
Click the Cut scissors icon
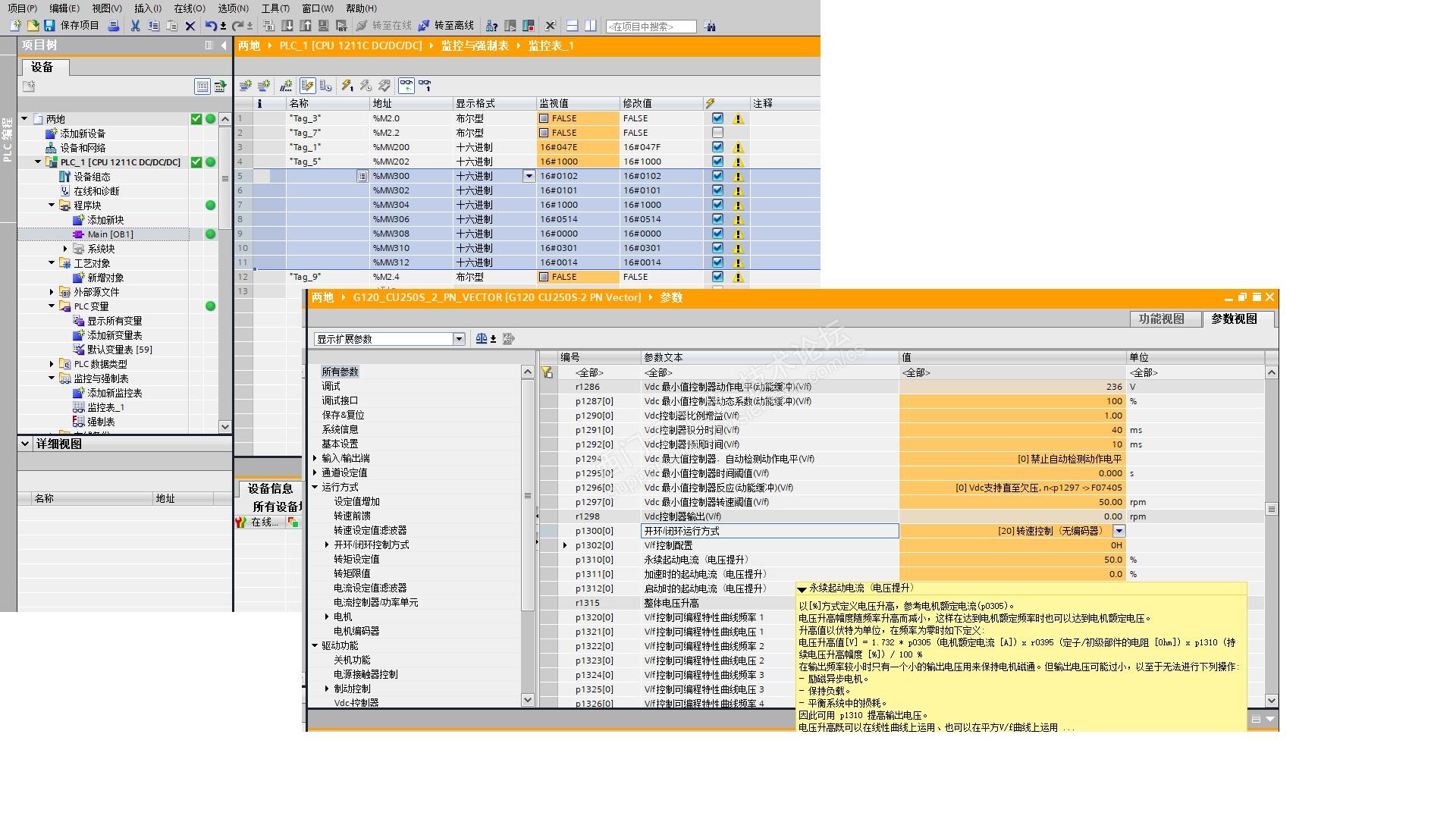click(135, 26)
